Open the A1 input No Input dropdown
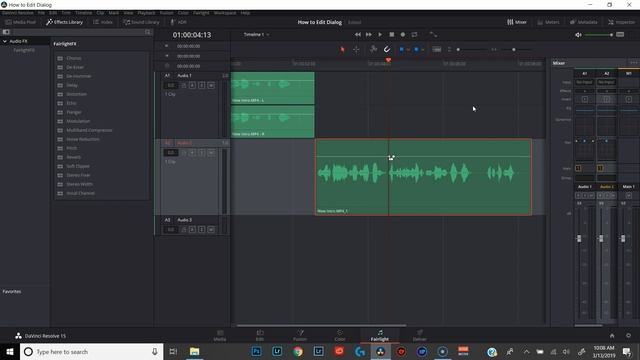Screen dimensions: 640x360 [x=584, y=82]
